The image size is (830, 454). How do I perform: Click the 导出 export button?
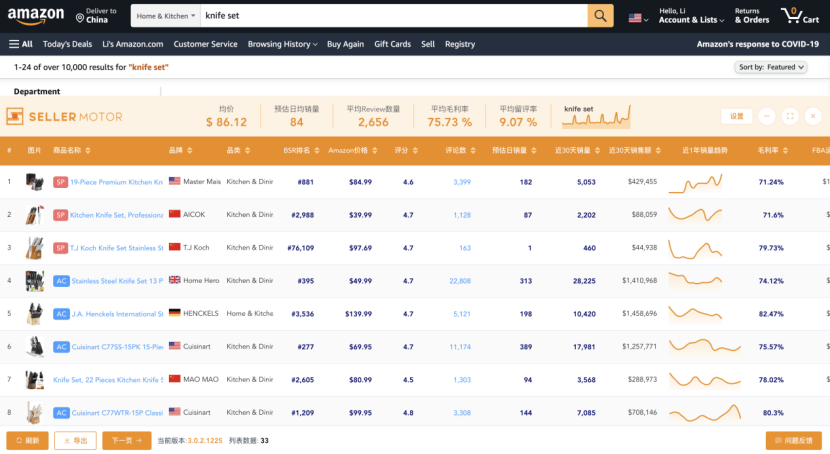(x=75, y=440)
